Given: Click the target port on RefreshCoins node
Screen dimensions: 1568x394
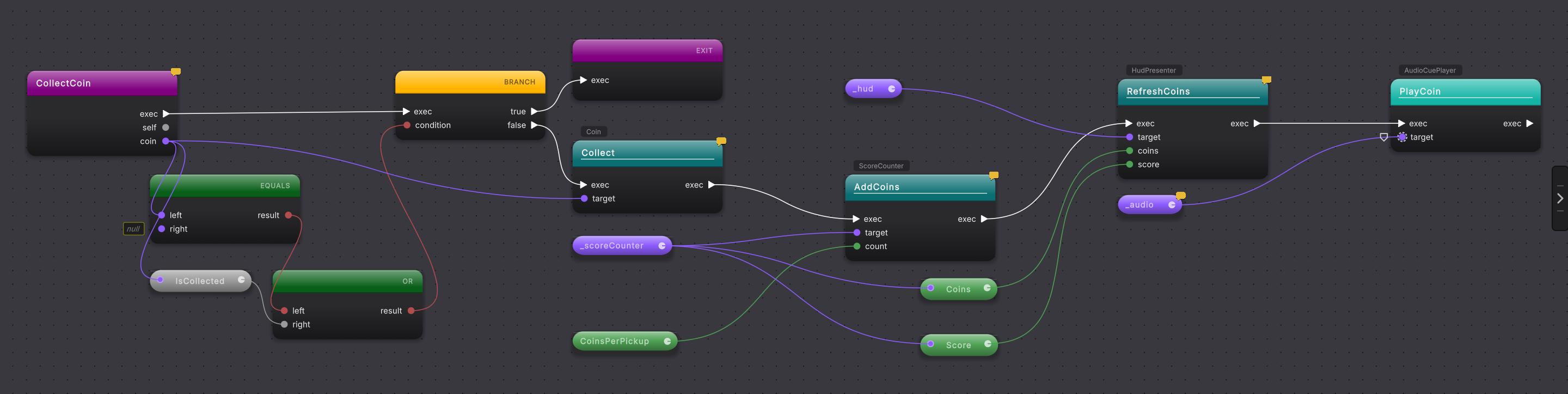Looking at the screenshot, I should 1130,138.
